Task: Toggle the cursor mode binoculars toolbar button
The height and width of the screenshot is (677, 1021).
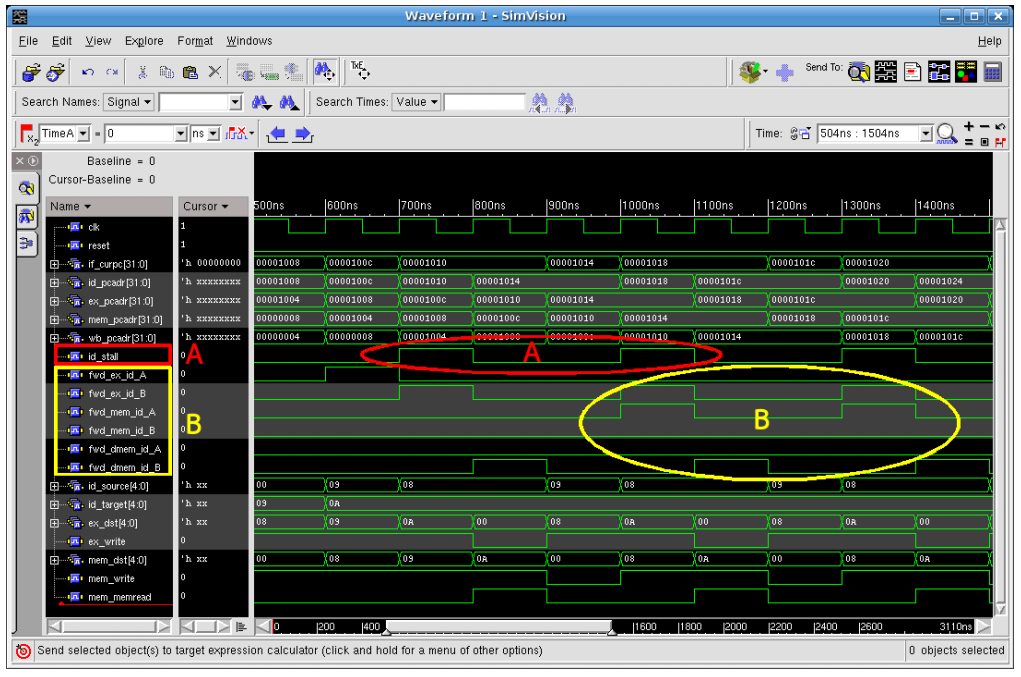Action: click(x=325, y=72)
